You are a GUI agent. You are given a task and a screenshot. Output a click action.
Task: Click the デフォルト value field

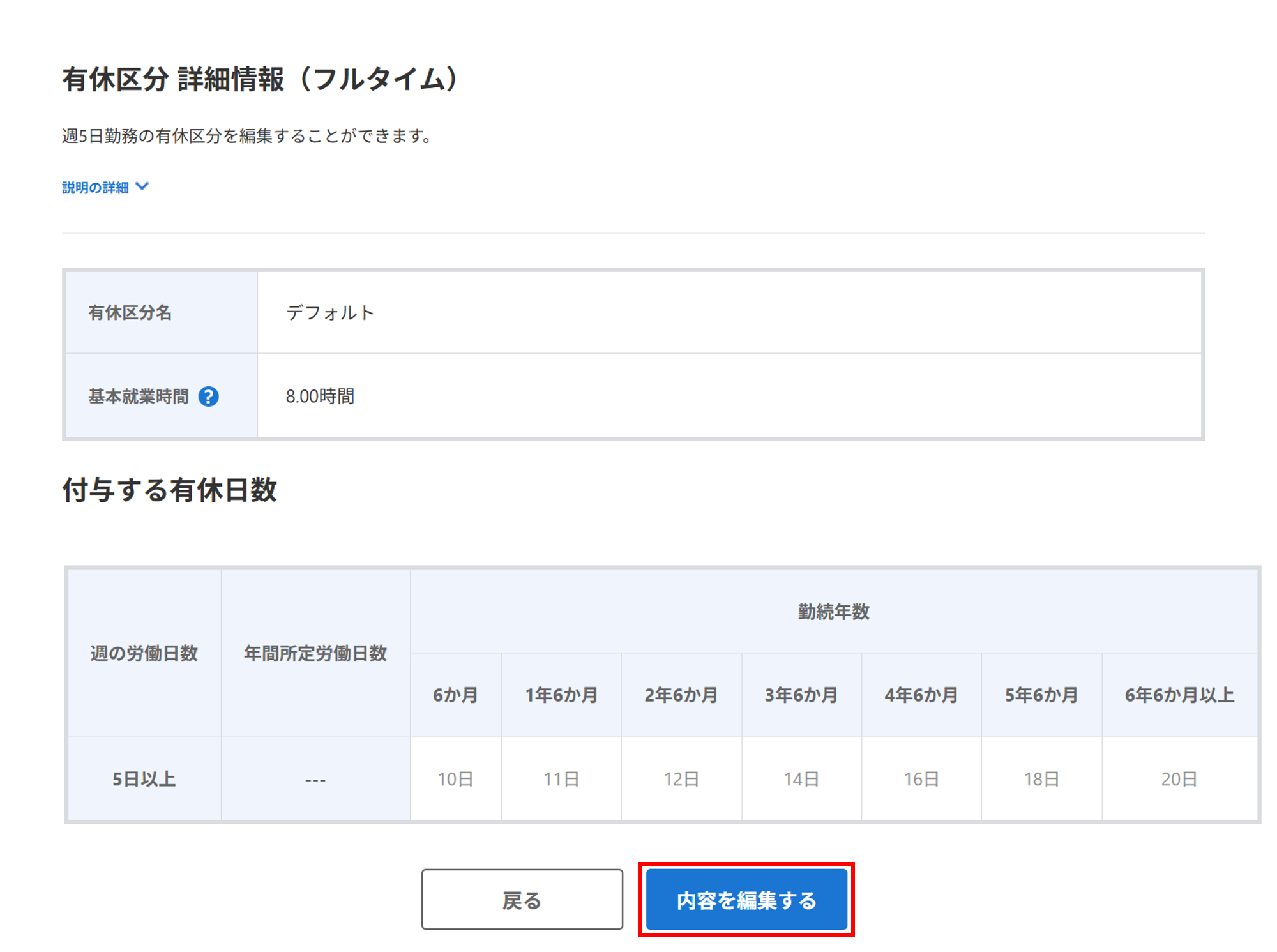tap(329, 312)
